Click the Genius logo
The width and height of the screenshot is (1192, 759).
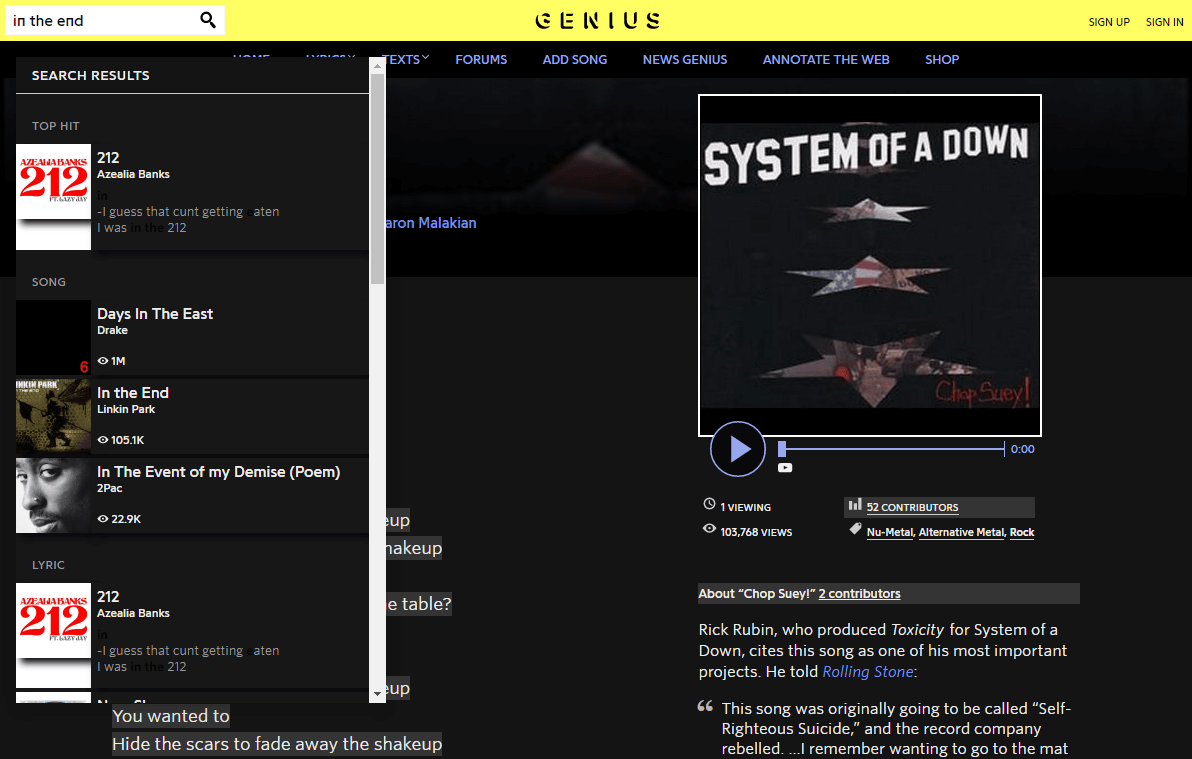pyautogui.click(x=598, y=21)
